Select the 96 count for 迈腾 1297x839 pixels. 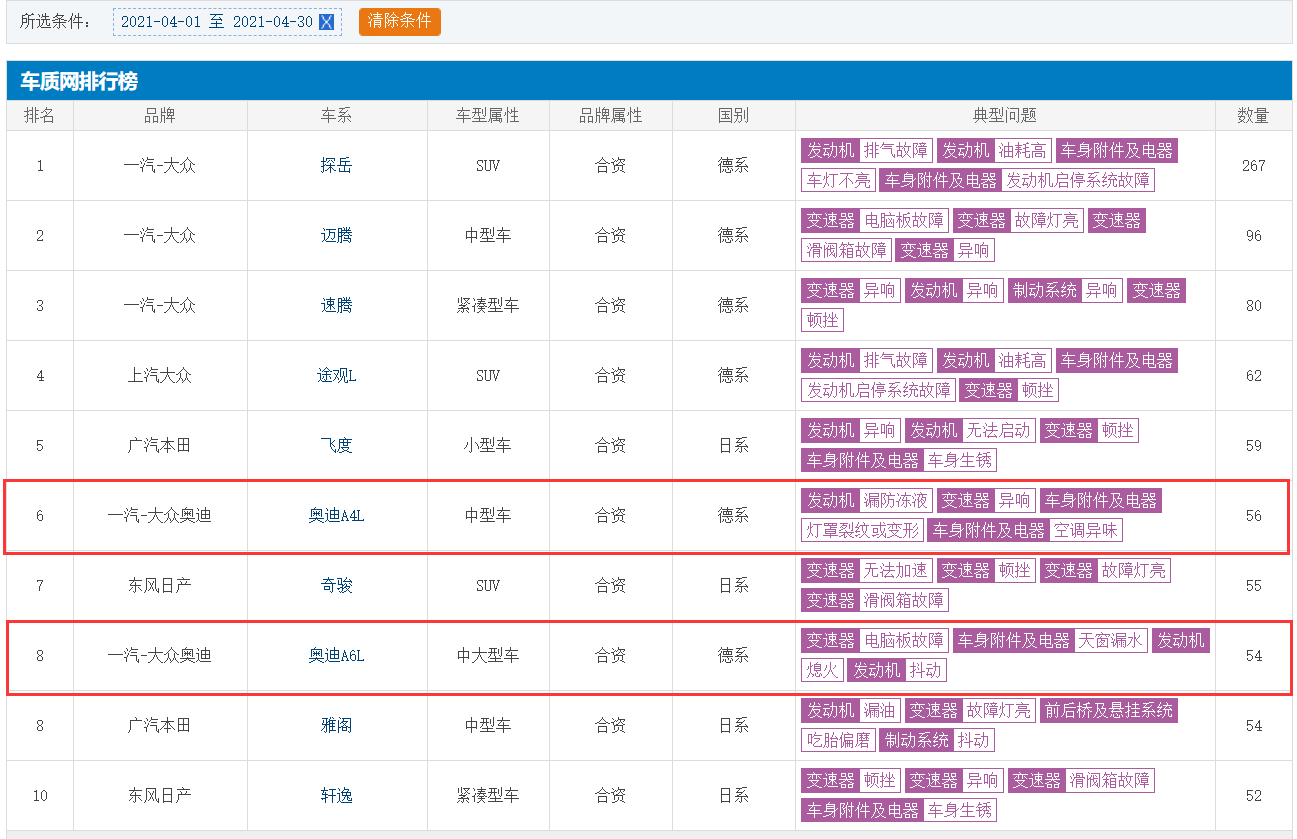tap(1254, 236)
